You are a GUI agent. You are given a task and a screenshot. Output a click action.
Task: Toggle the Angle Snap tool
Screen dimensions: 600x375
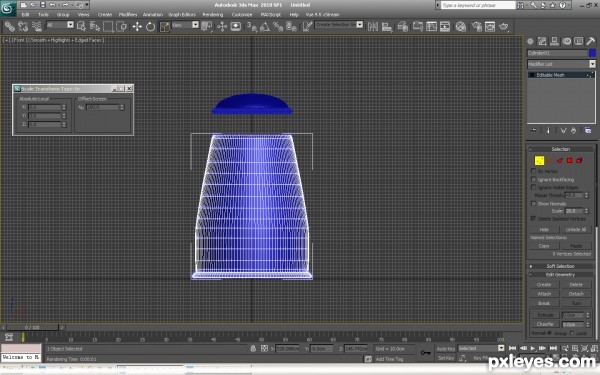coord(265,26)
